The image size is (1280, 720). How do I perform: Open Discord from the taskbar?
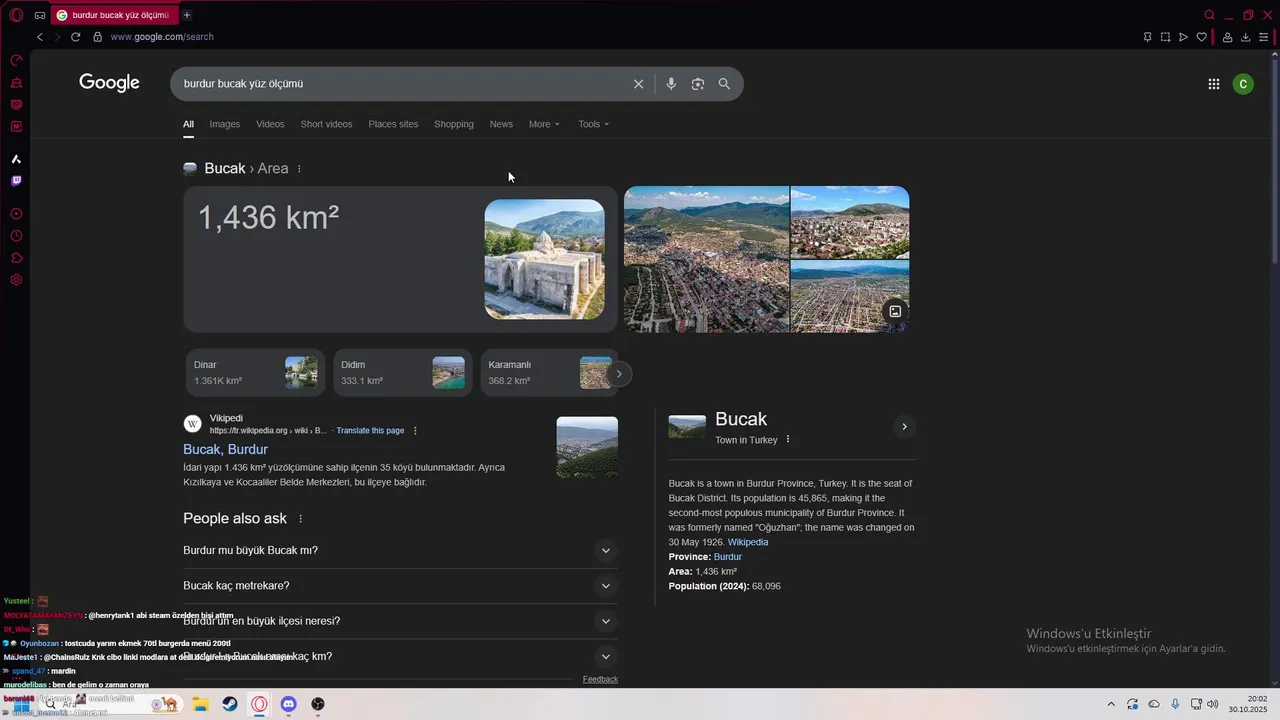[x=288, y=704]
